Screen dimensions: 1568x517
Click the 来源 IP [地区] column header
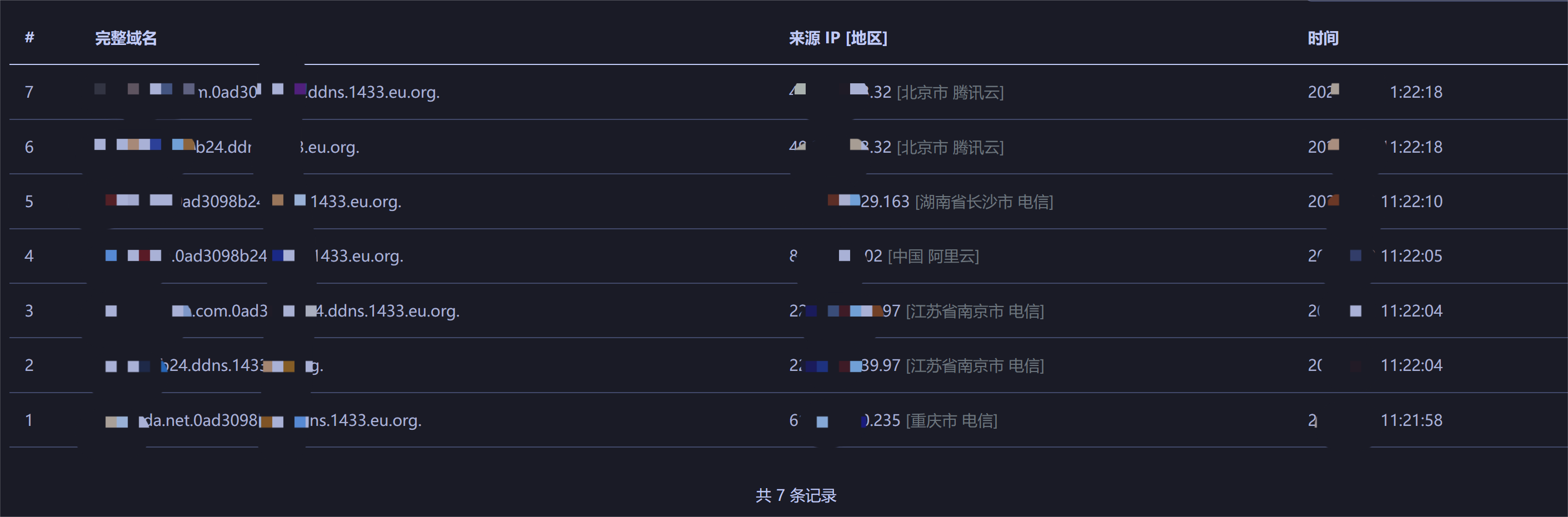click(838, 38)
